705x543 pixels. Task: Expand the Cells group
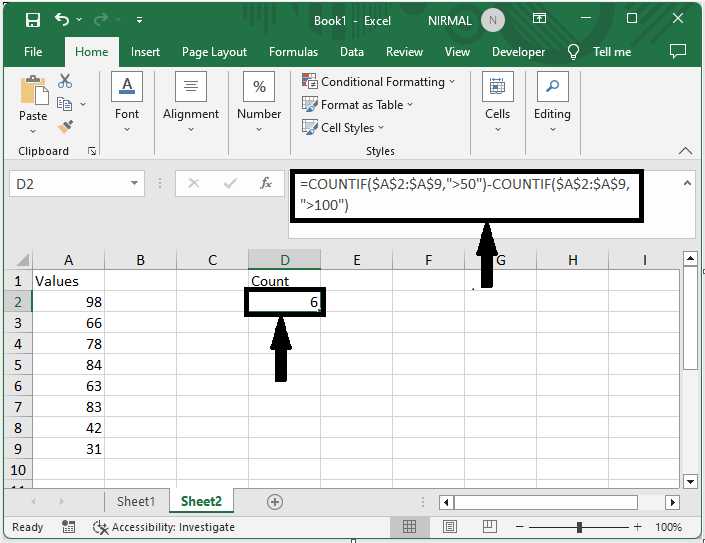tap(497, 103)
